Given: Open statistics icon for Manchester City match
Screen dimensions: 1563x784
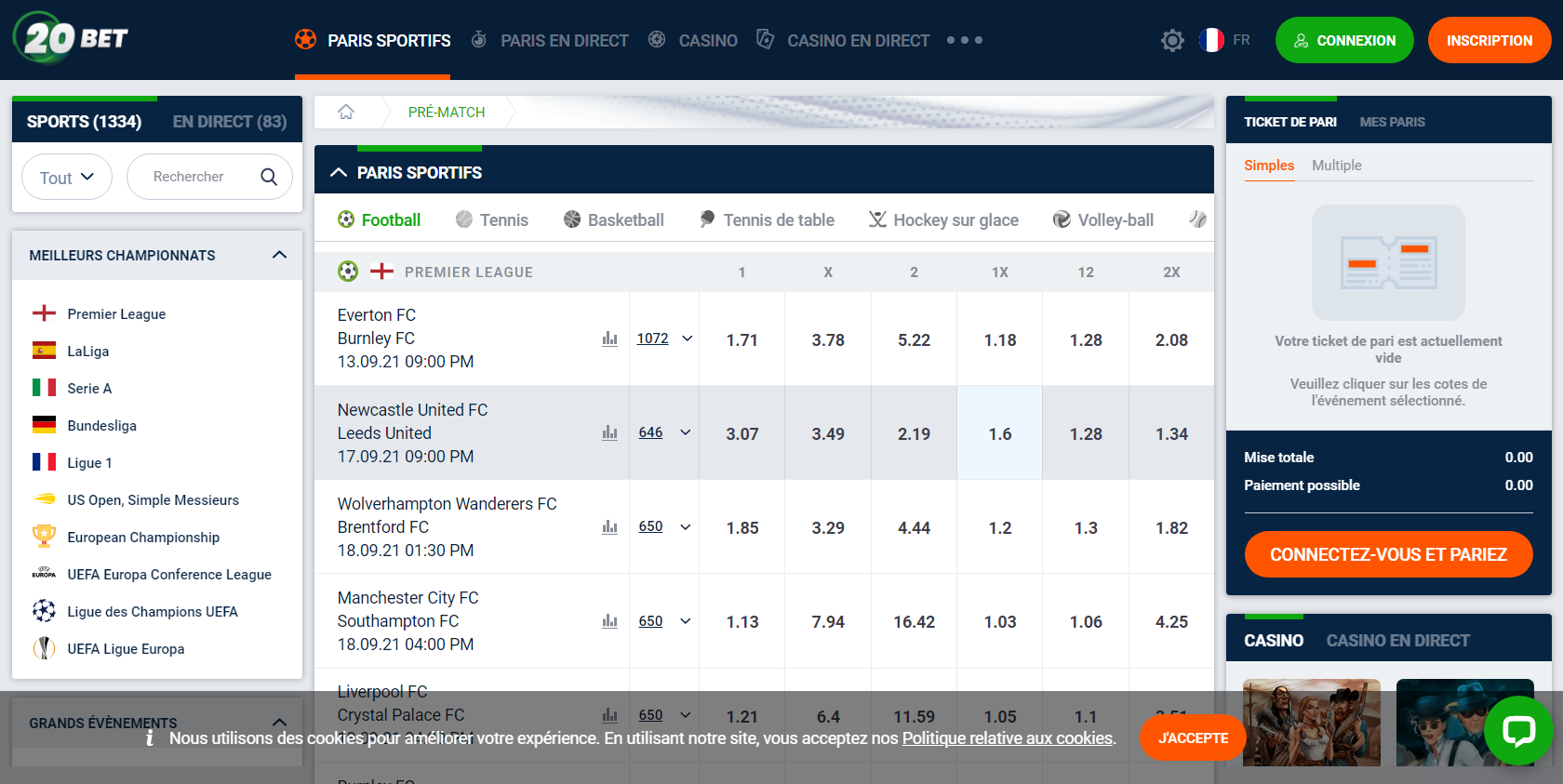Looking at the screenshot, I should (x=609, y=621).
